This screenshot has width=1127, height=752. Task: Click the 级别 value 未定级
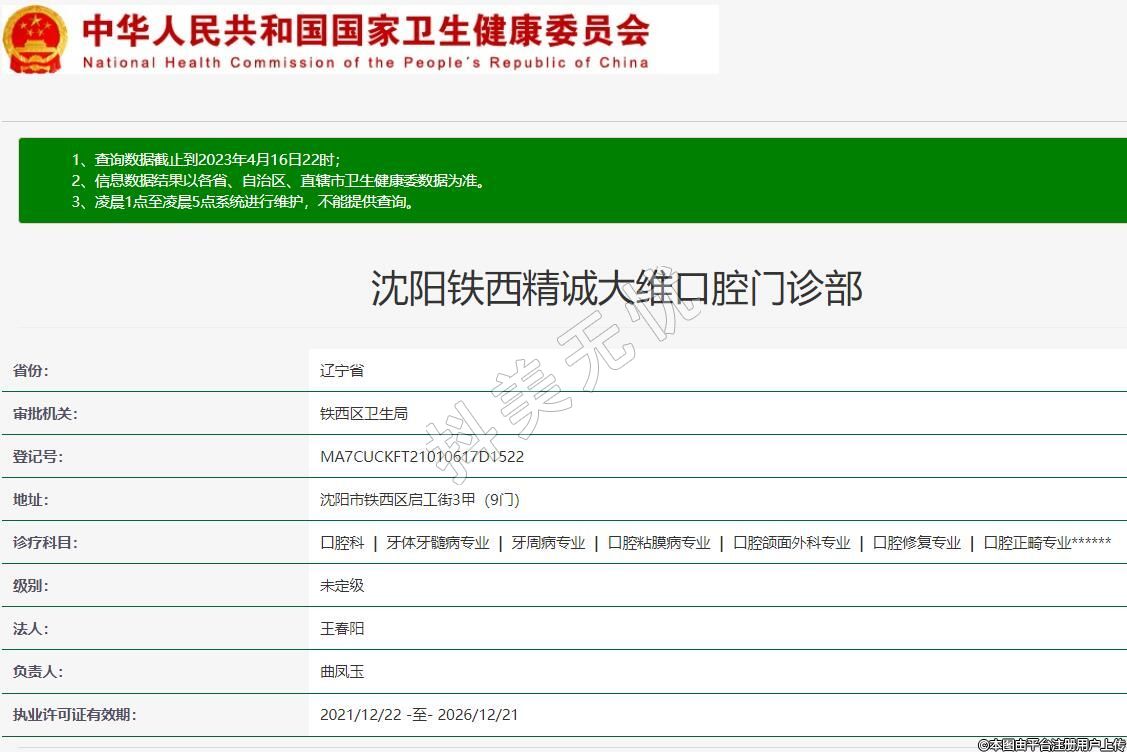(342, 586)
